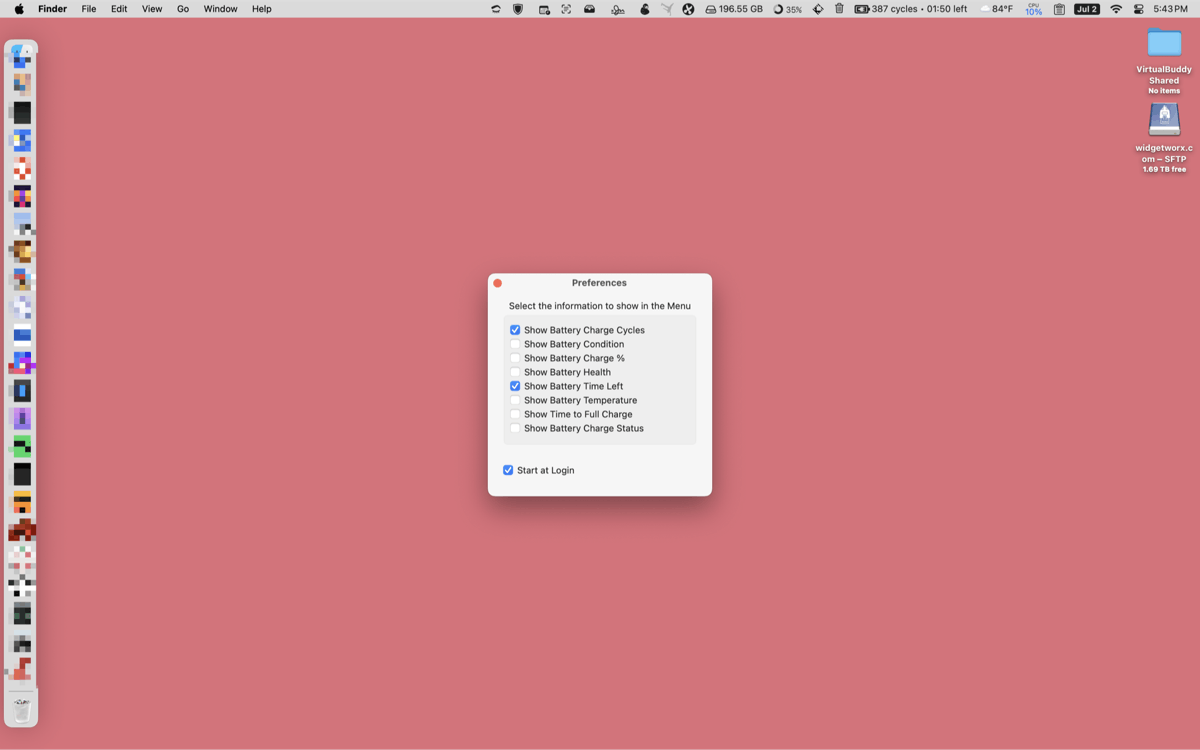Open the File menu
The width and height of the screenshot is (1200, 750).
89,9
